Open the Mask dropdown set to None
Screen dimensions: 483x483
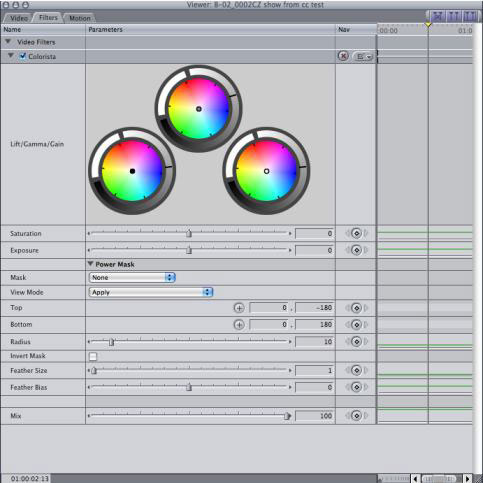pyautogui.click(x=132, y=277)
